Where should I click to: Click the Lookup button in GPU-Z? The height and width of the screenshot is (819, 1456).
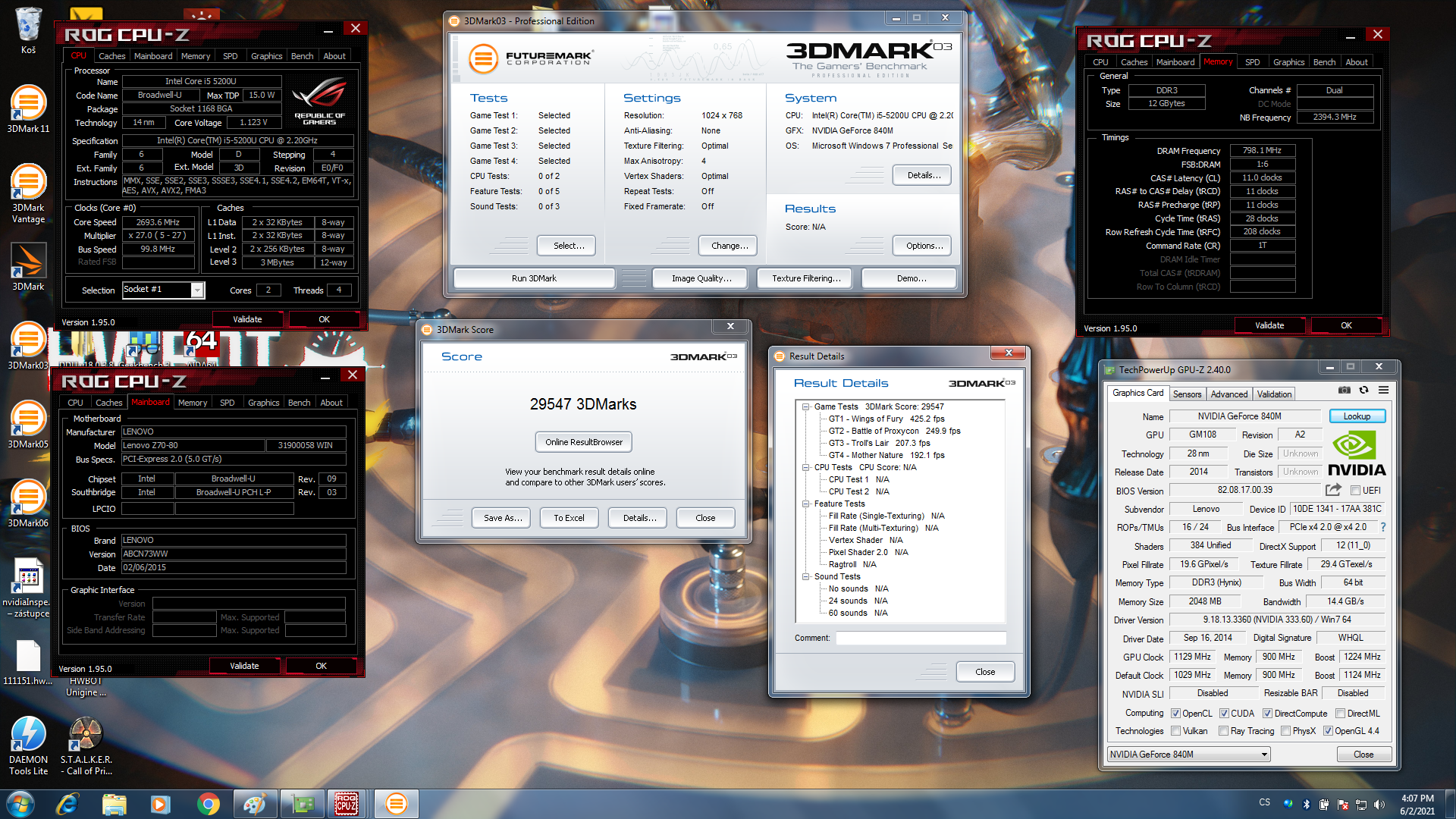click(1357, 416)
